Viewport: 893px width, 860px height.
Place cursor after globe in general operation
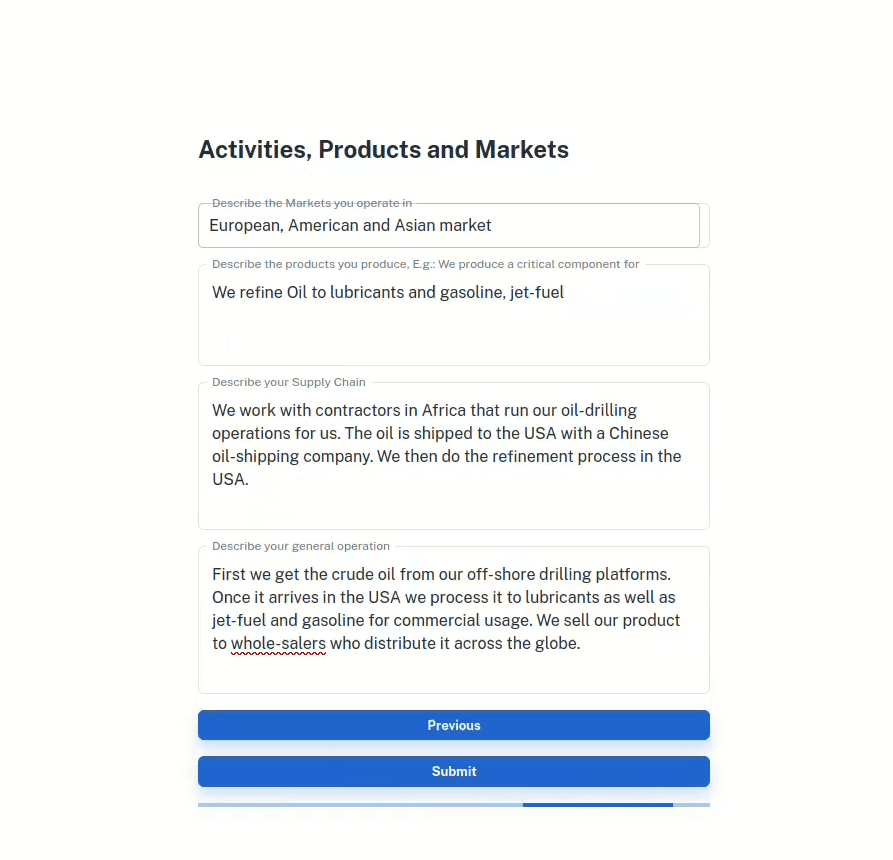point(581,644)
